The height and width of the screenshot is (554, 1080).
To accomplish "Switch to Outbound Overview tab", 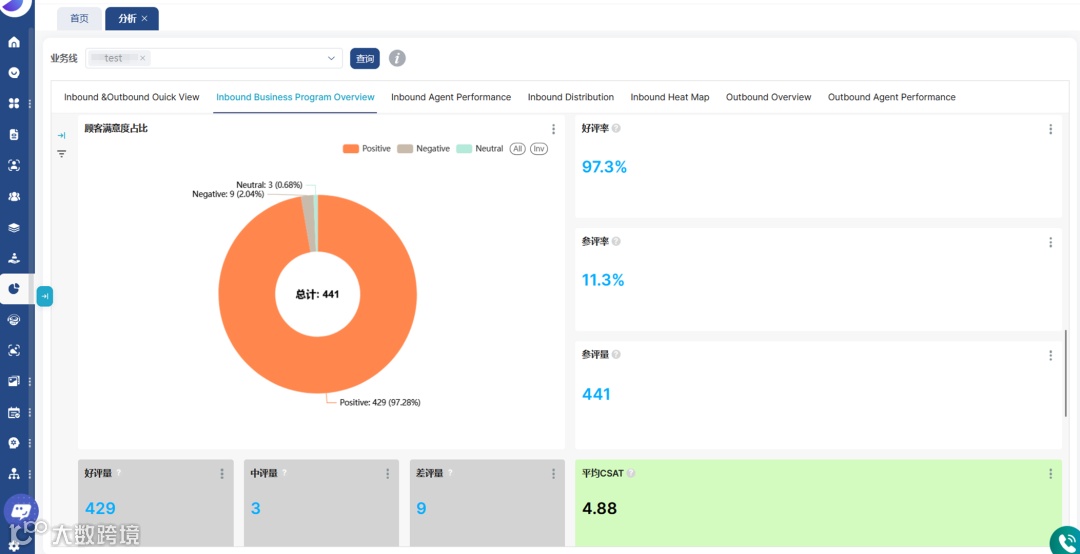I will [769, 97].
